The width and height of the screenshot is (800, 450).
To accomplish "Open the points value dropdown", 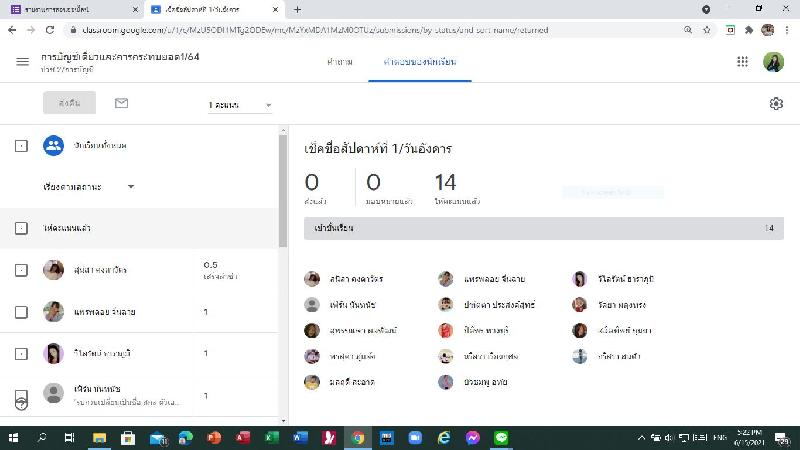I will point(240,105).
